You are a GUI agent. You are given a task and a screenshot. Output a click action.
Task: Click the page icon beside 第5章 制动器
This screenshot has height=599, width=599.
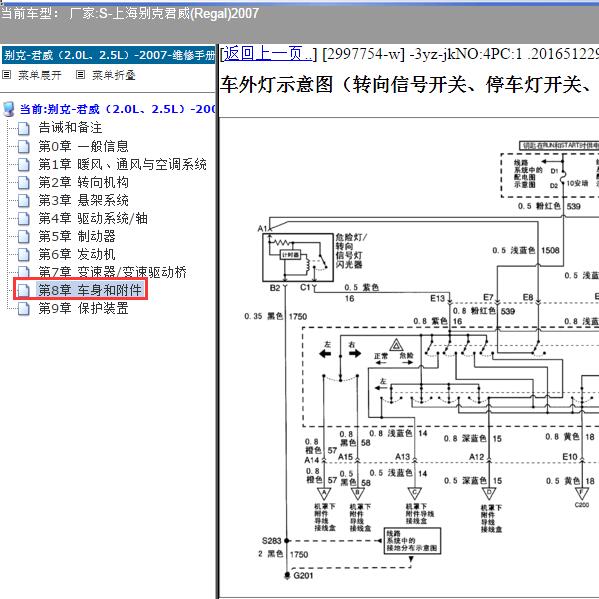(x=24, y=236)
